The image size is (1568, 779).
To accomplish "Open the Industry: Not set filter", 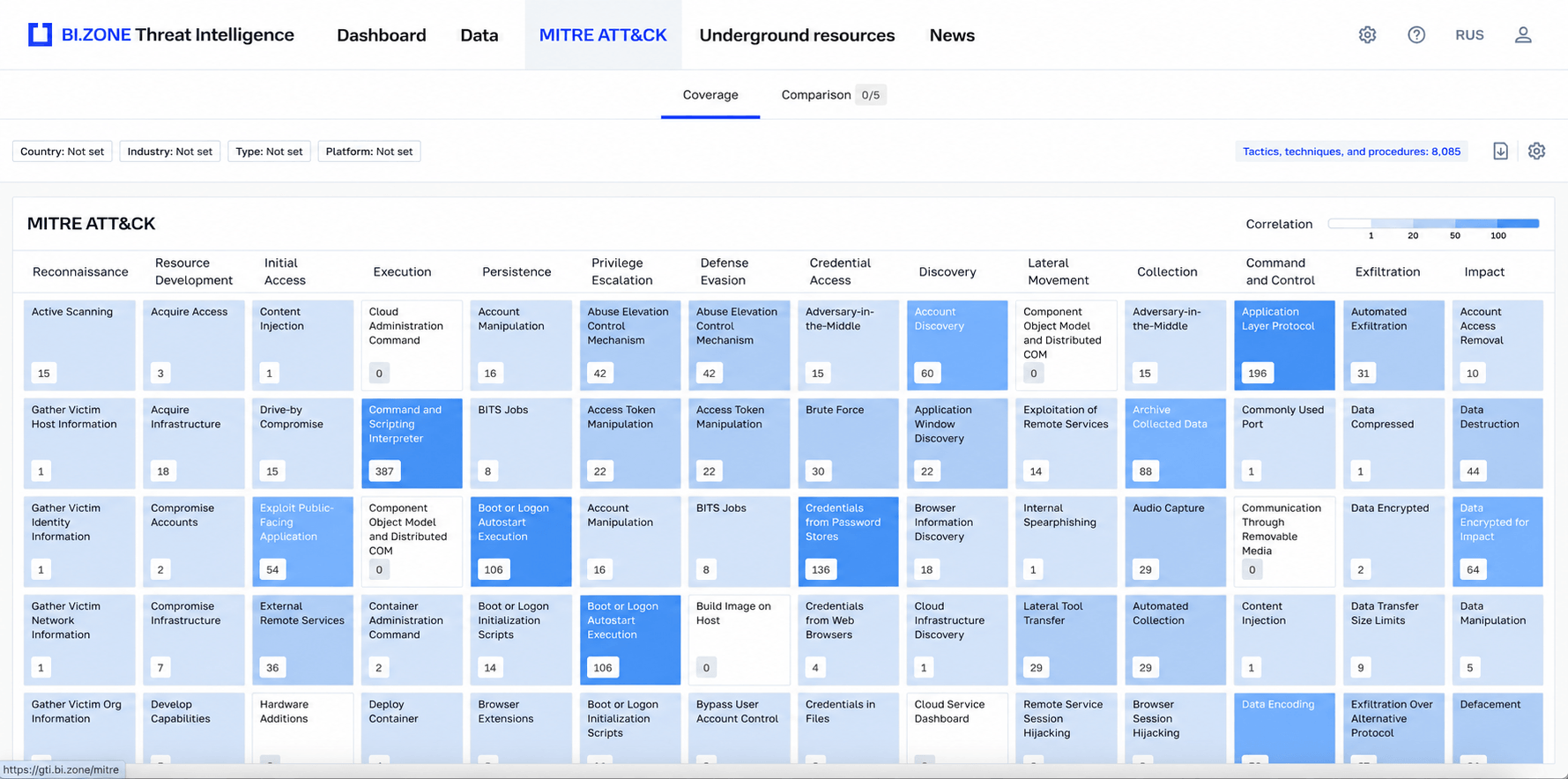I will 169,152.
